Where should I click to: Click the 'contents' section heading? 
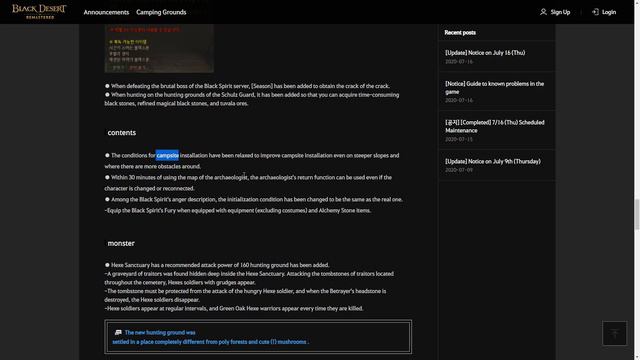coord(122,133)
